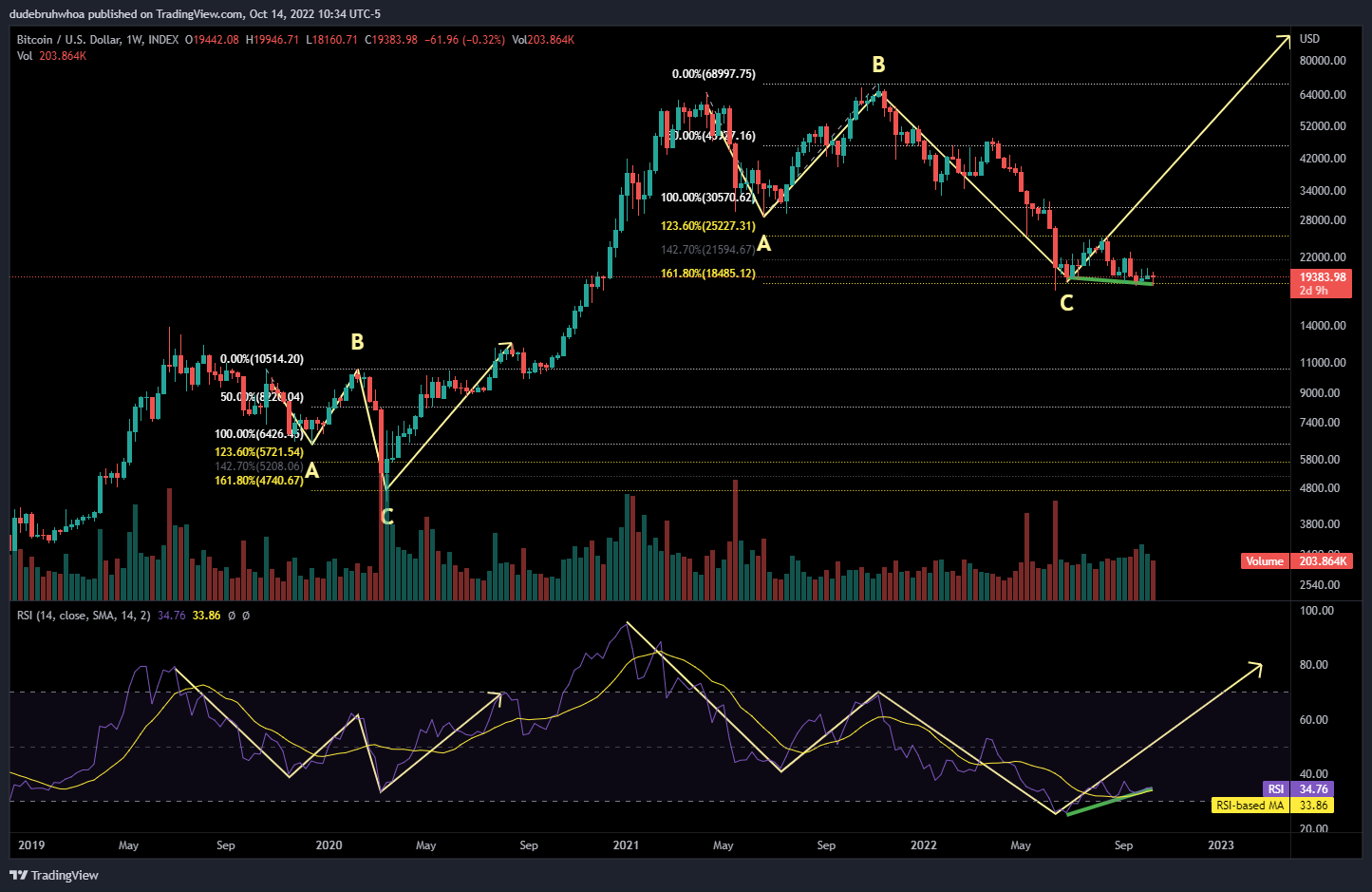The height and width of the screenshot is (892, 1372).
Task: Click the −61.96 (−0.32%) change value
Action: (x=464, y=40)
